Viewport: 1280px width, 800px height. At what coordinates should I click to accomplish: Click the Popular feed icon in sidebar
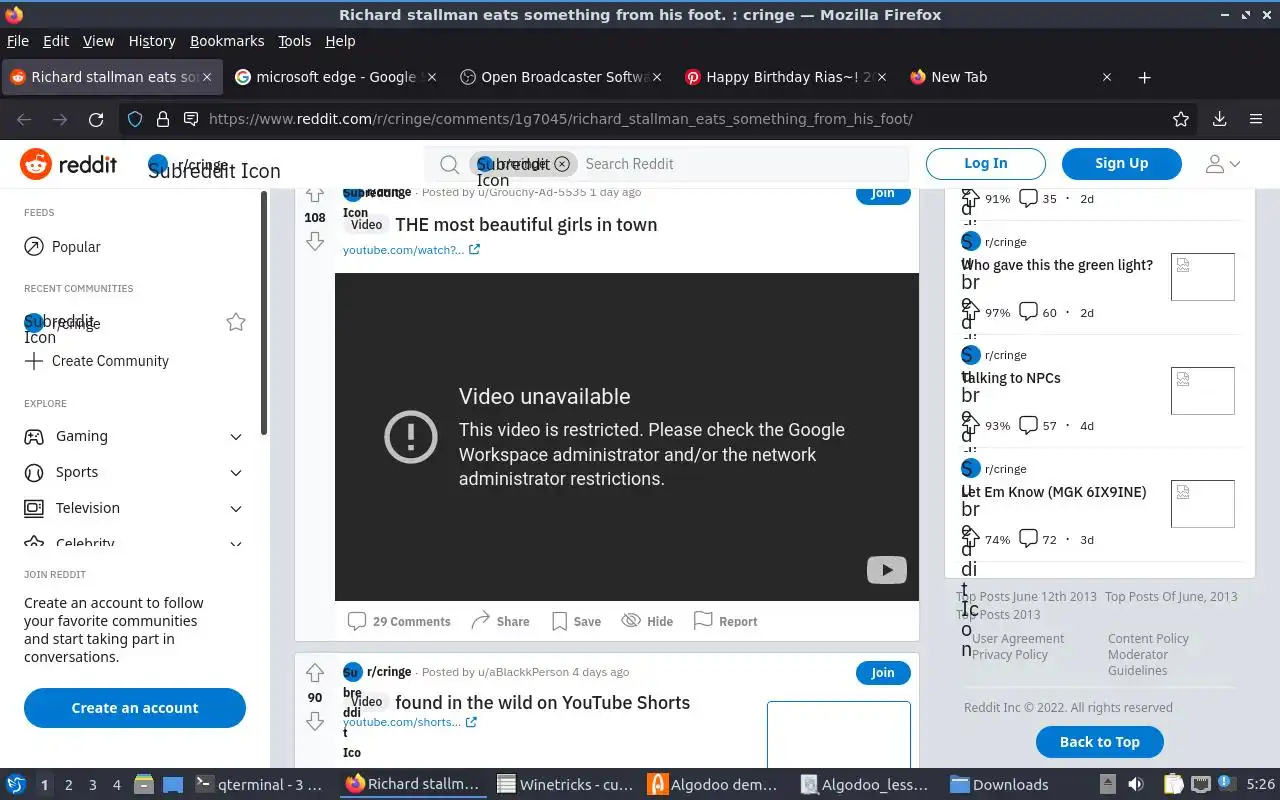pyautogui.click(x=34, y=247)
